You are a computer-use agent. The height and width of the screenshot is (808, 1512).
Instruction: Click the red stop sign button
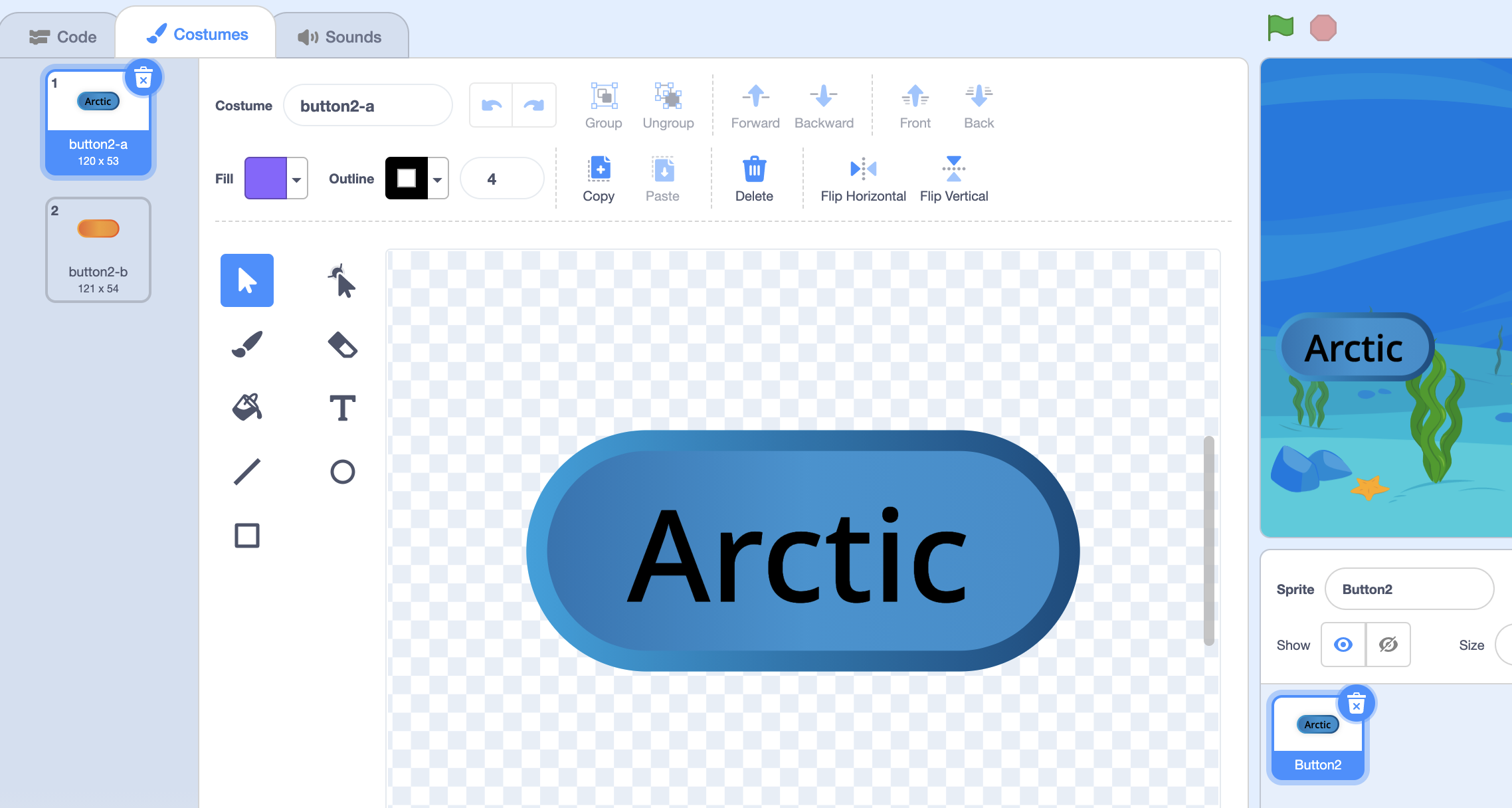(1323, 29)
